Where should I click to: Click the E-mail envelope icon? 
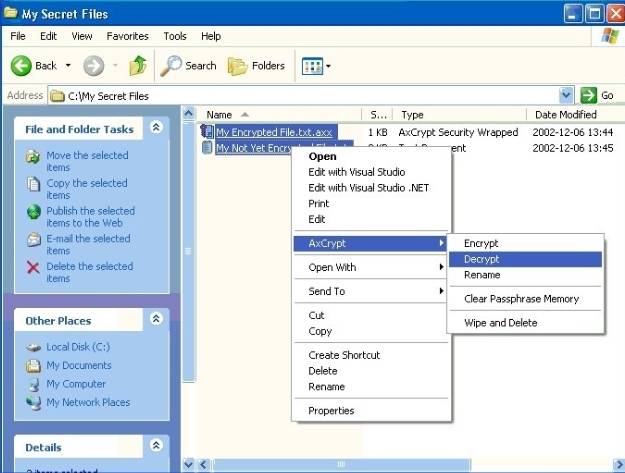(33, 239)
